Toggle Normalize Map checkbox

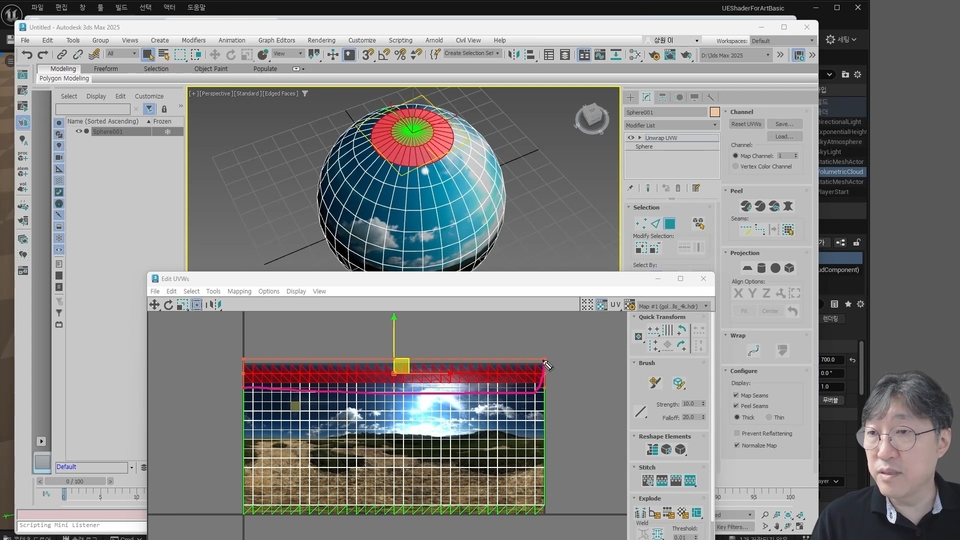tap(737, 445)
